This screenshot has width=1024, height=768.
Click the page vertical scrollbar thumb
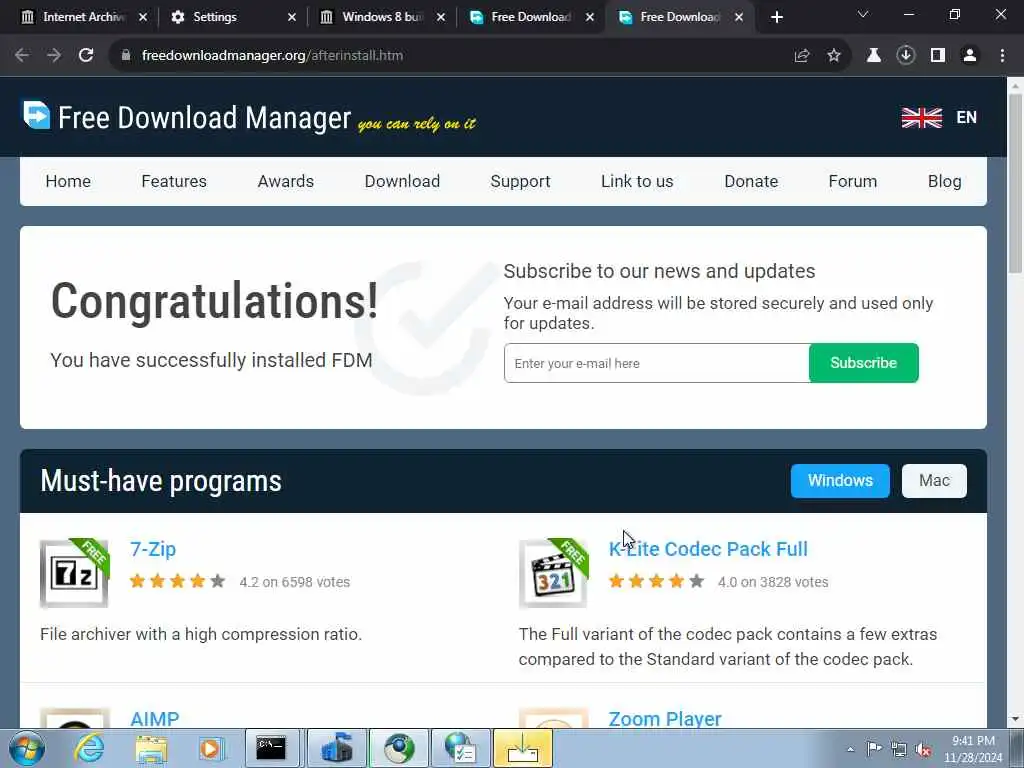tap(1016, 183)
